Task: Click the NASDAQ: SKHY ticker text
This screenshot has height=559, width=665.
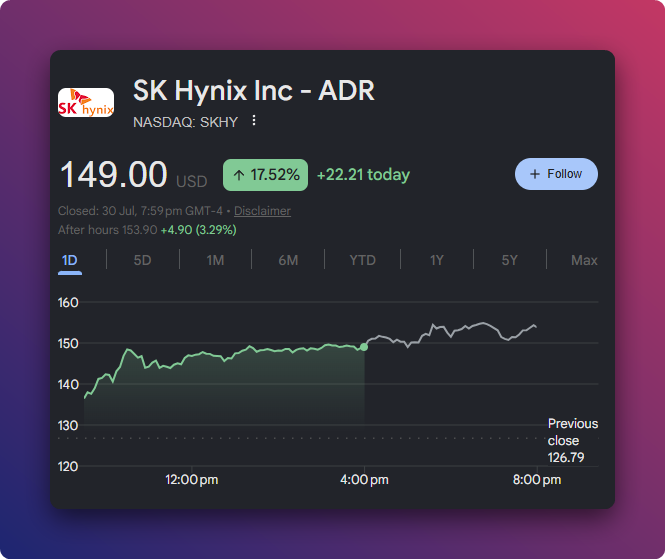Action: [x=185, y=122]
